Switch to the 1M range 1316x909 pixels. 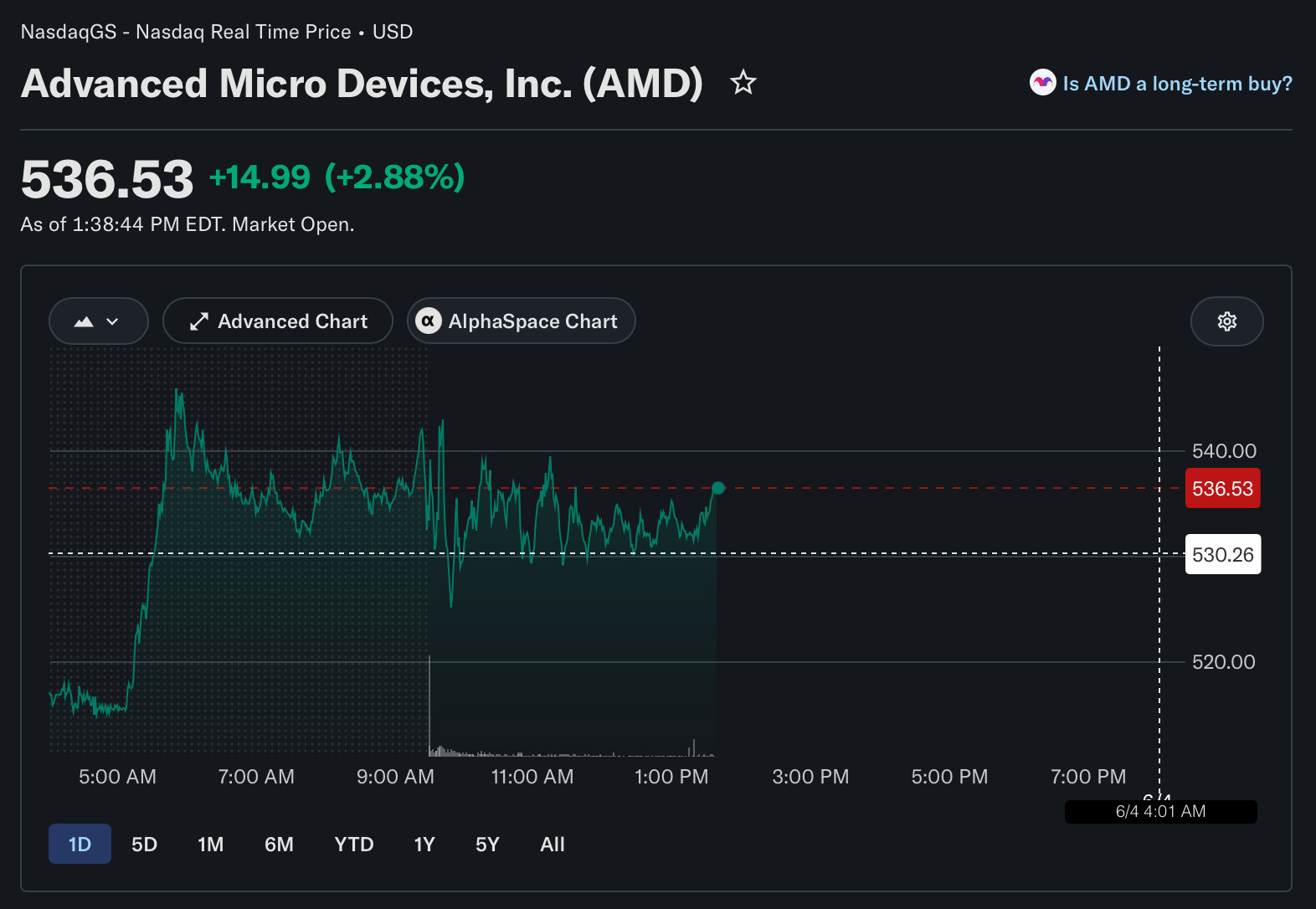pyautogui.click(x=211, y=844)
